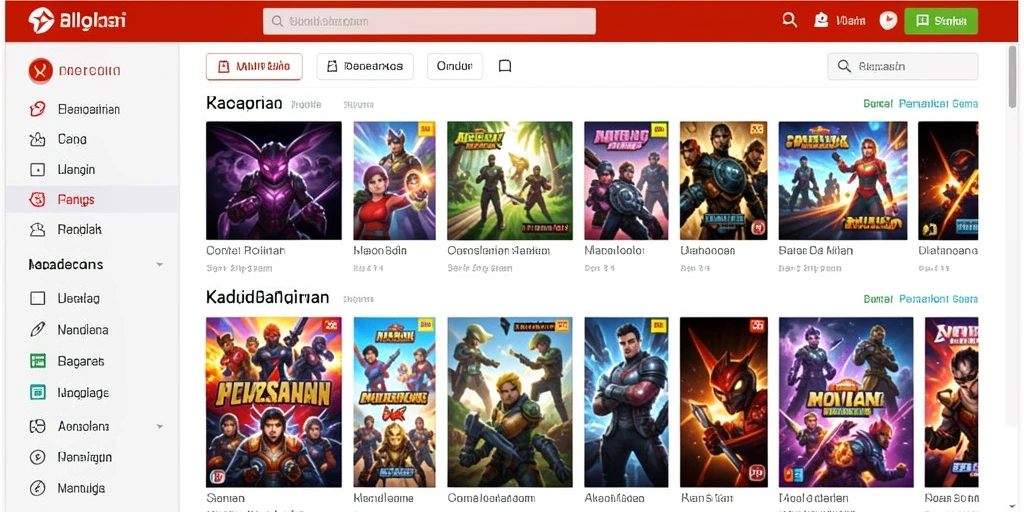Click the round play icon in the header
Screen dimensions: 1024x512
[x=888, y=20]
